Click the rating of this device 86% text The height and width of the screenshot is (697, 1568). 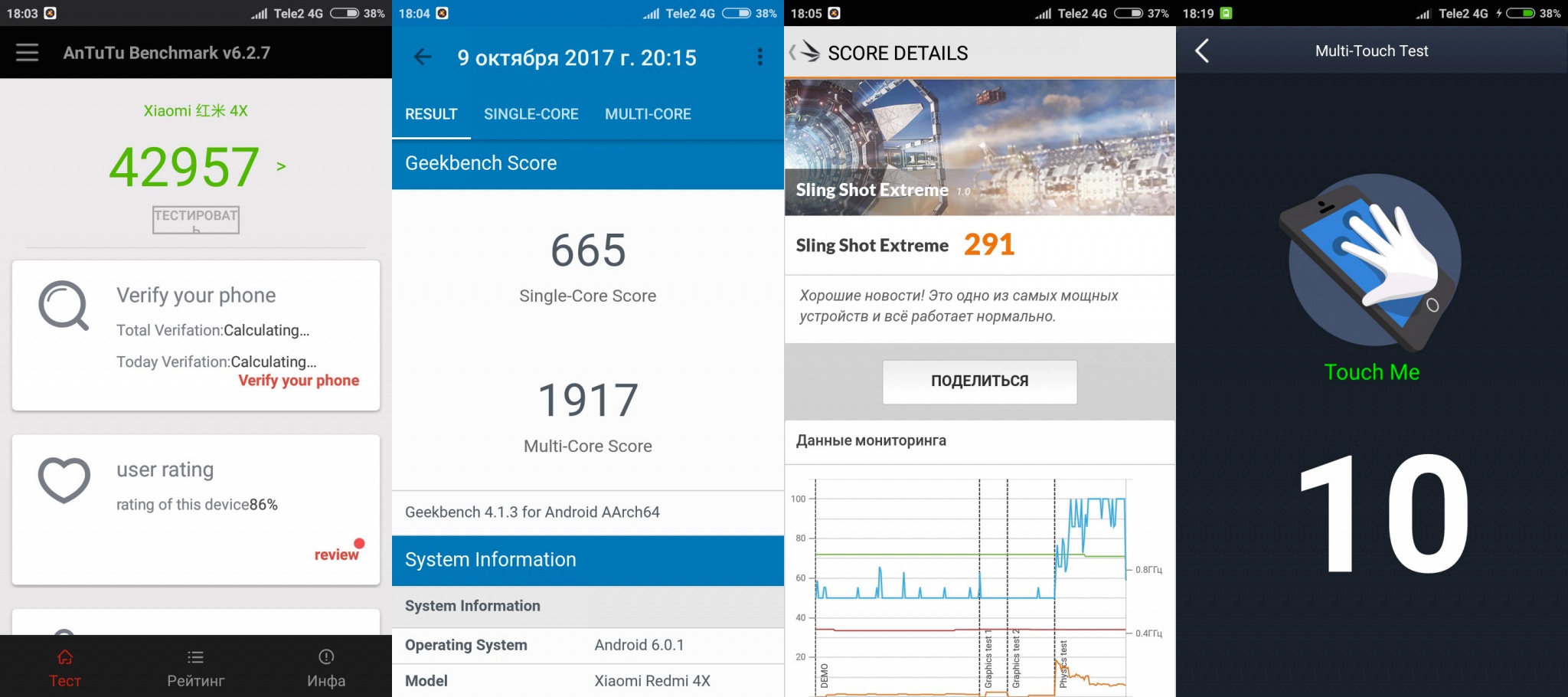(197, 505)
